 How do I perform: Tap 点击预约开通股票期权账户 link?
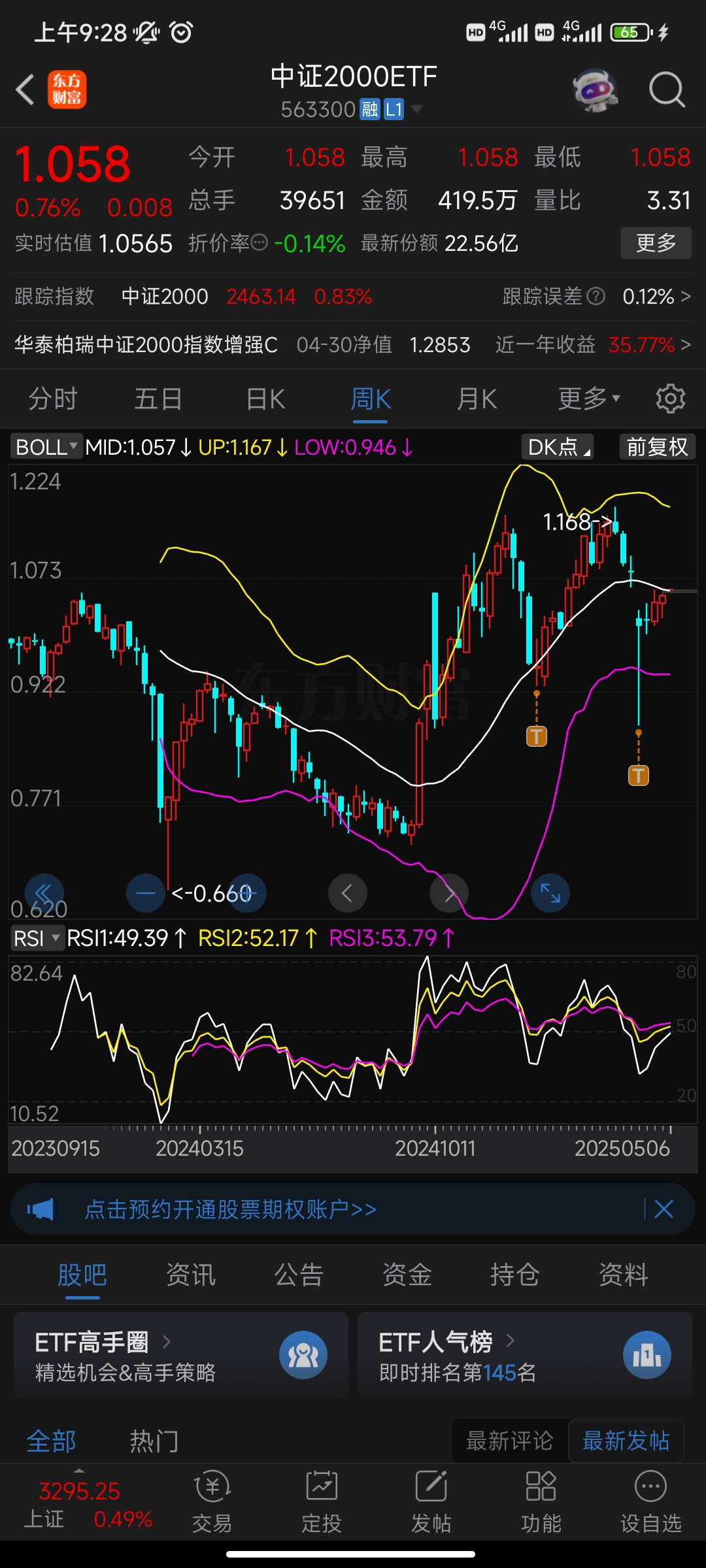coord(231,1209)
